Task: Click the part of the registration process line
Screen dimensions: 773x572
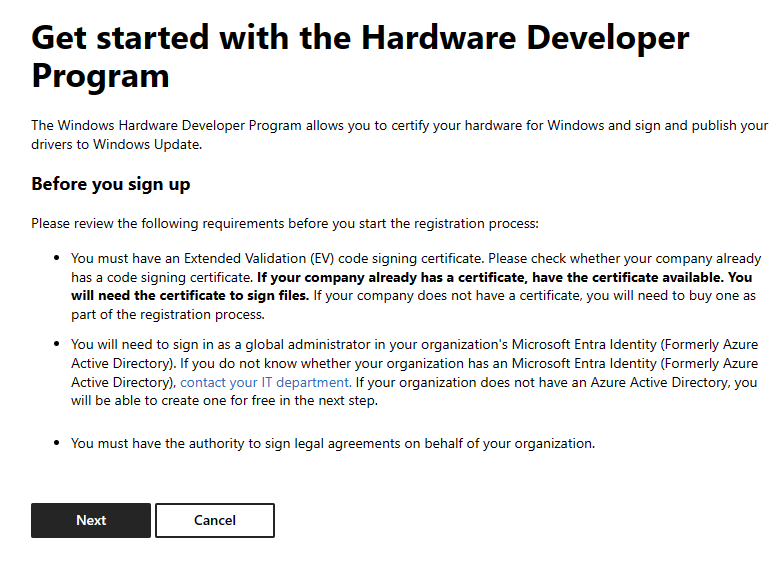Action: [168, 315]
